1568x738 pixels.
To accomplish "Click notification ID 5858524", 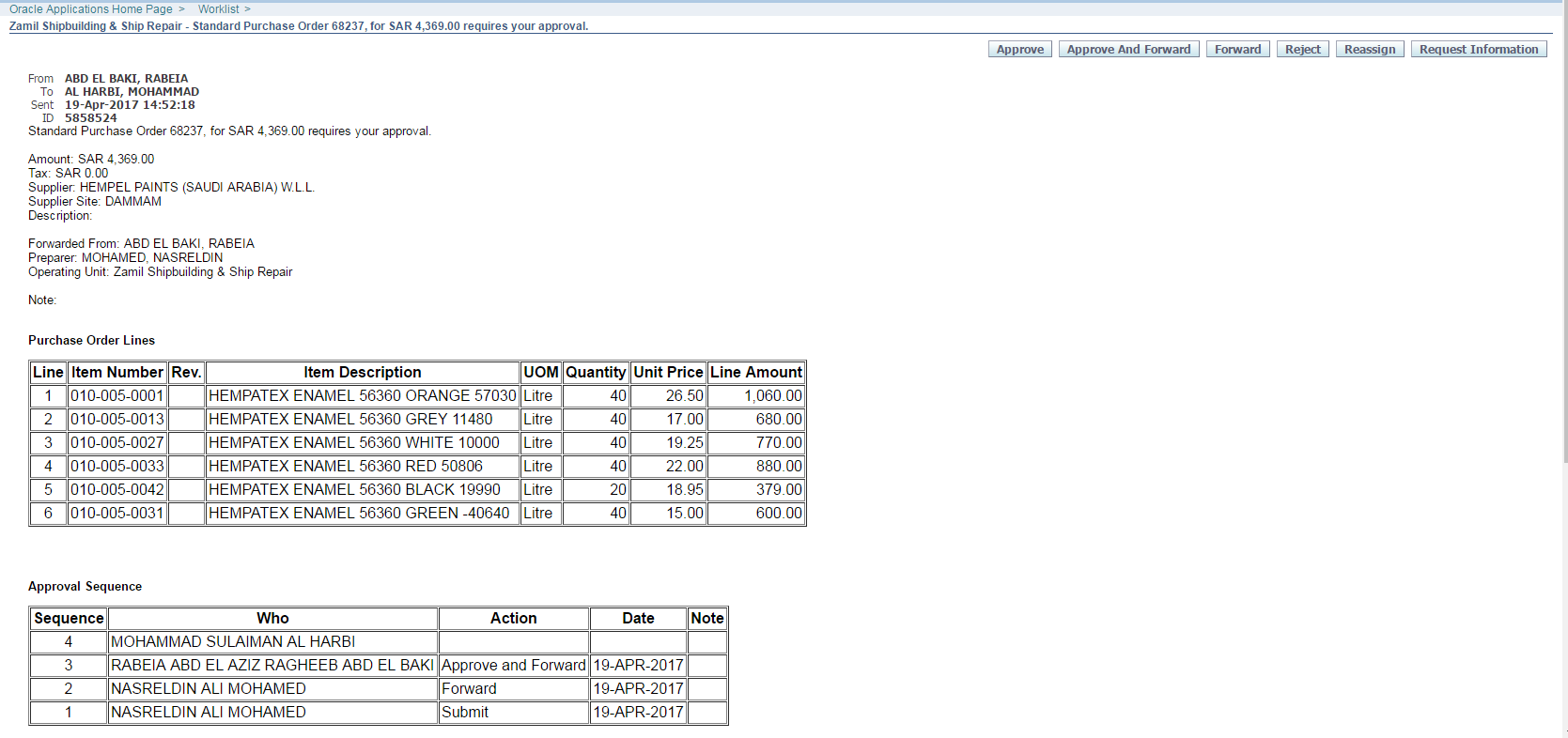I will point(91,117).
